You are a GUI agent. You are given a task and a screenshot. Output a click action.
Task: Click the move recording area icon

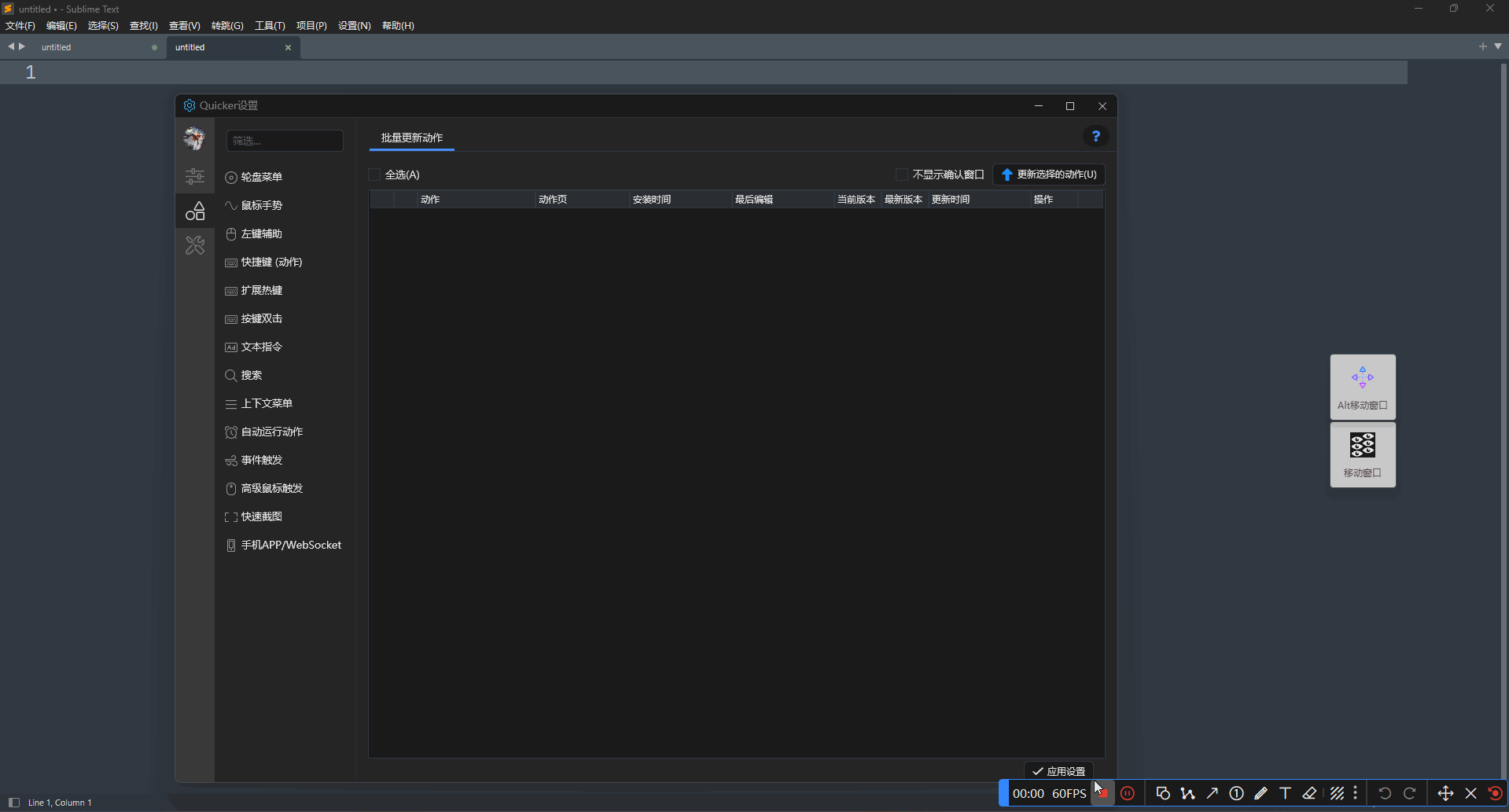1445,793
